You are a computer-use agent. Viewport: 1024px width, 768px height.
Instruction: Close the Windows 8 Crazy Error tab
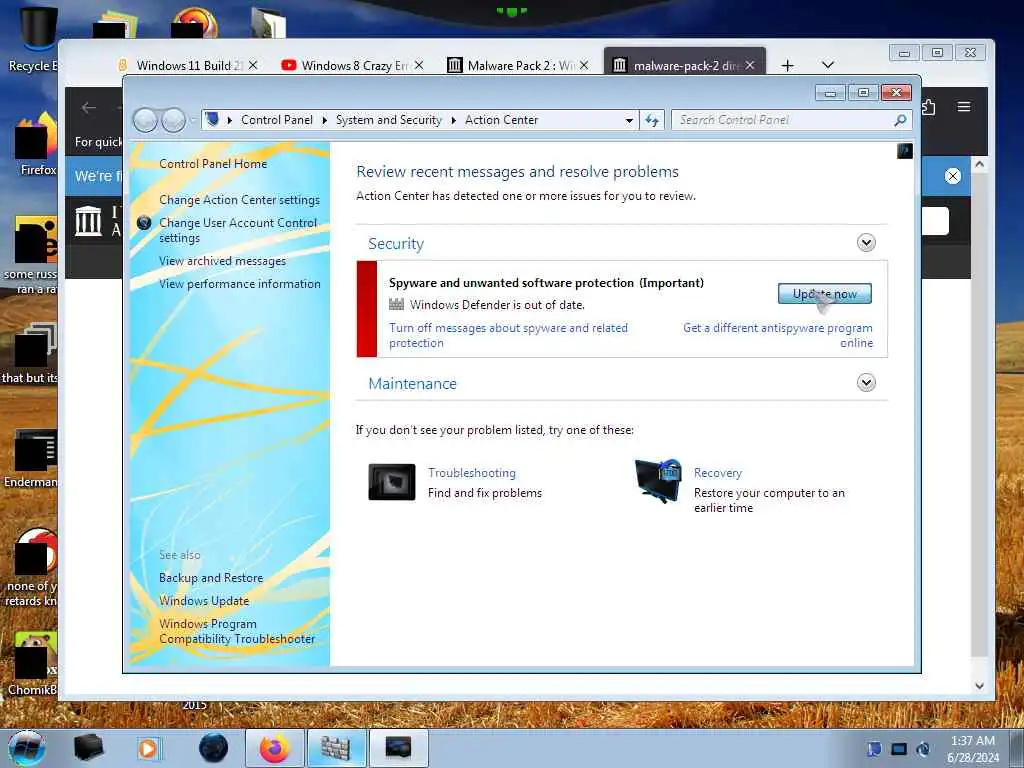click(x=419, y=65)
